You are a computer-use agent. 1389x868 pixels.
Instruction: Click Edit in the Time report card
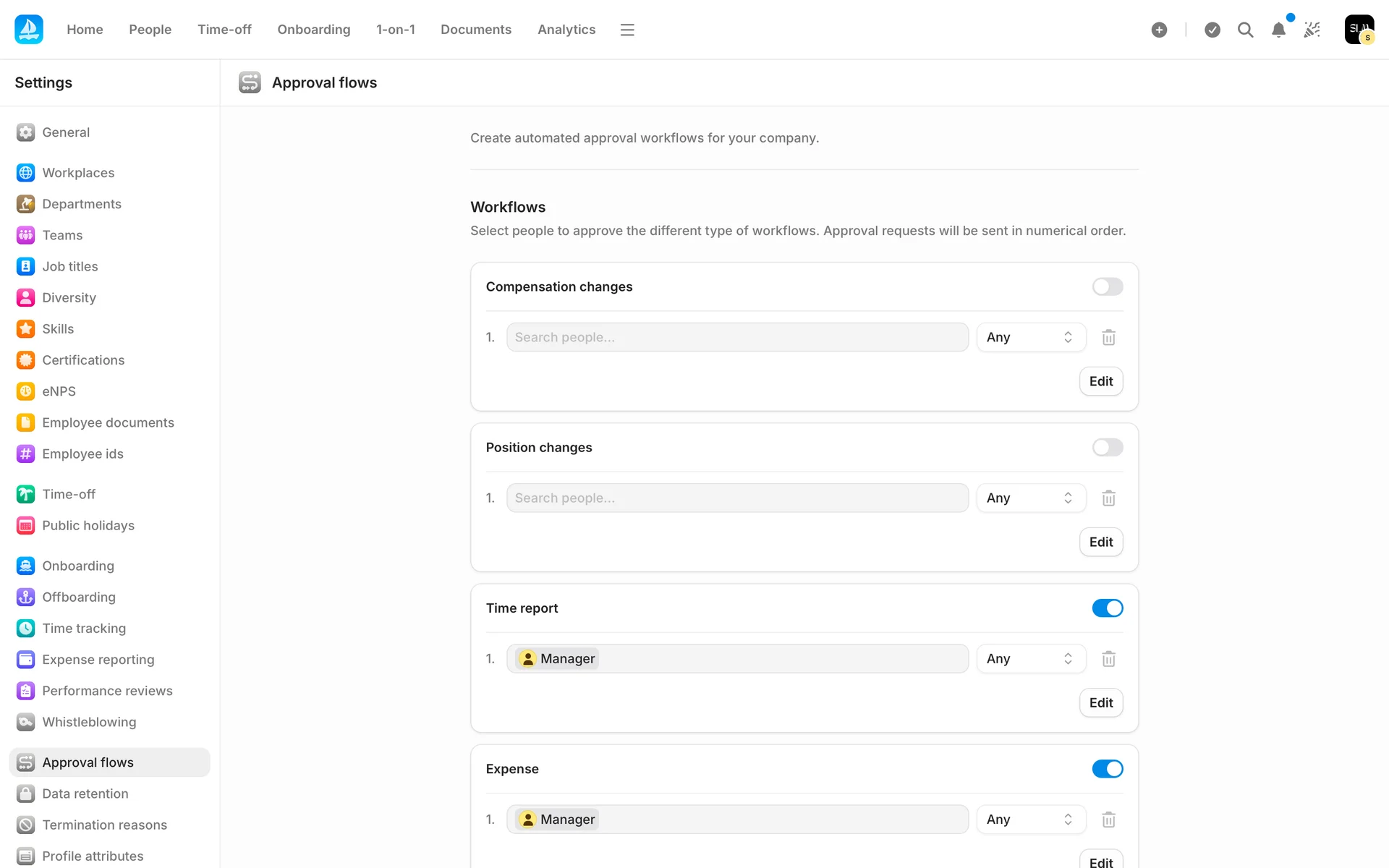coord(1100,702)
